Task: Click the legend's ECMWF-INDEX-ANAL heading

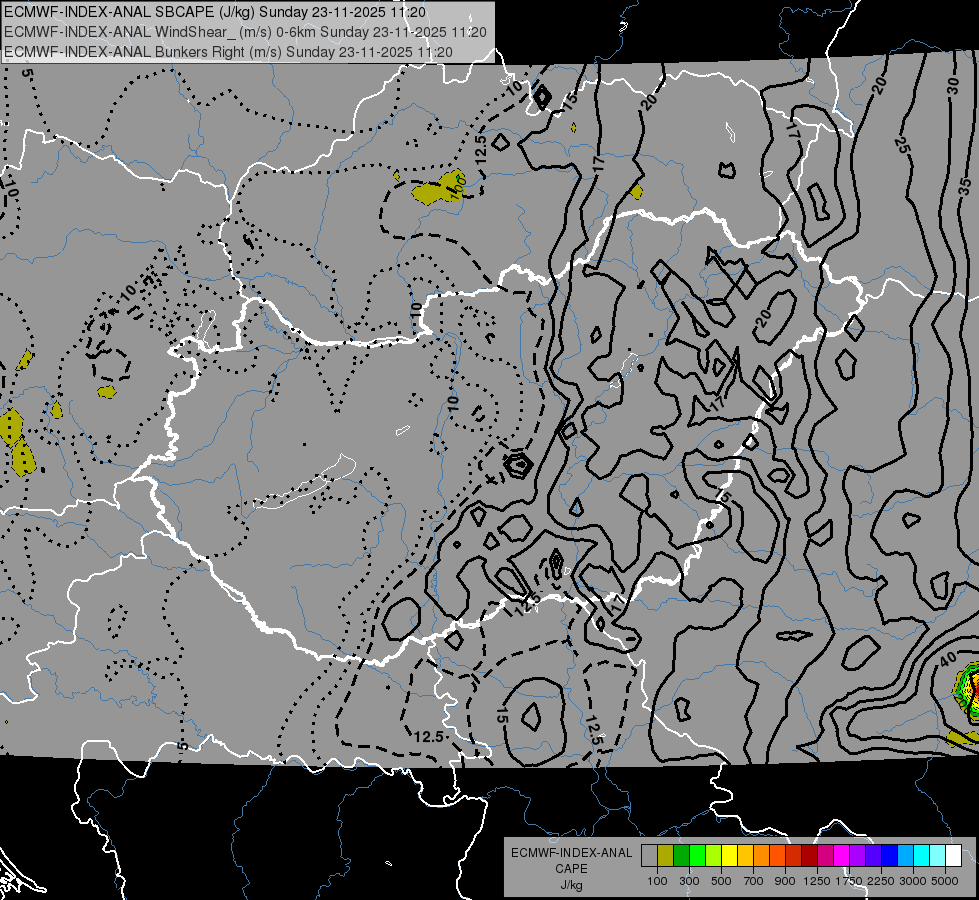Action: 571,853
